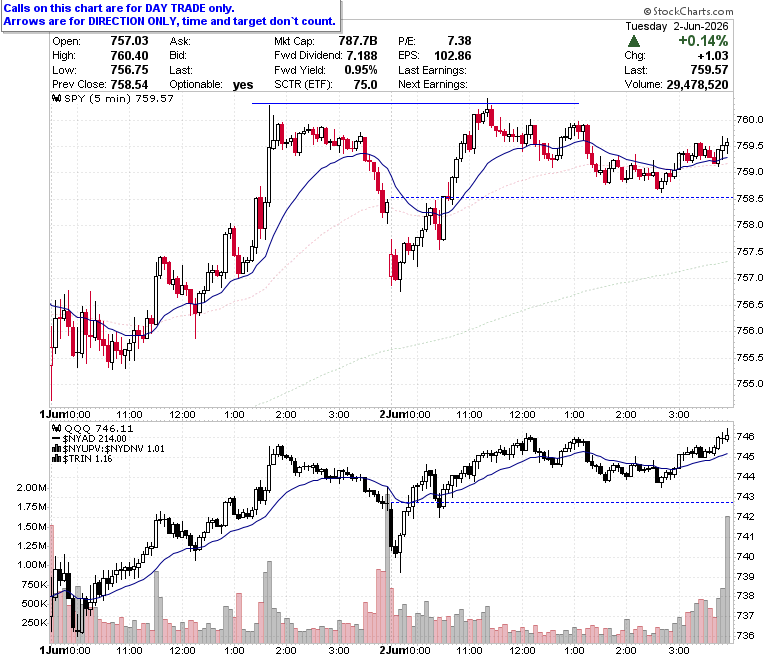Select the QQQ 746.11 legend label
This screenshot has height=659, width=780.
point(99,429)
